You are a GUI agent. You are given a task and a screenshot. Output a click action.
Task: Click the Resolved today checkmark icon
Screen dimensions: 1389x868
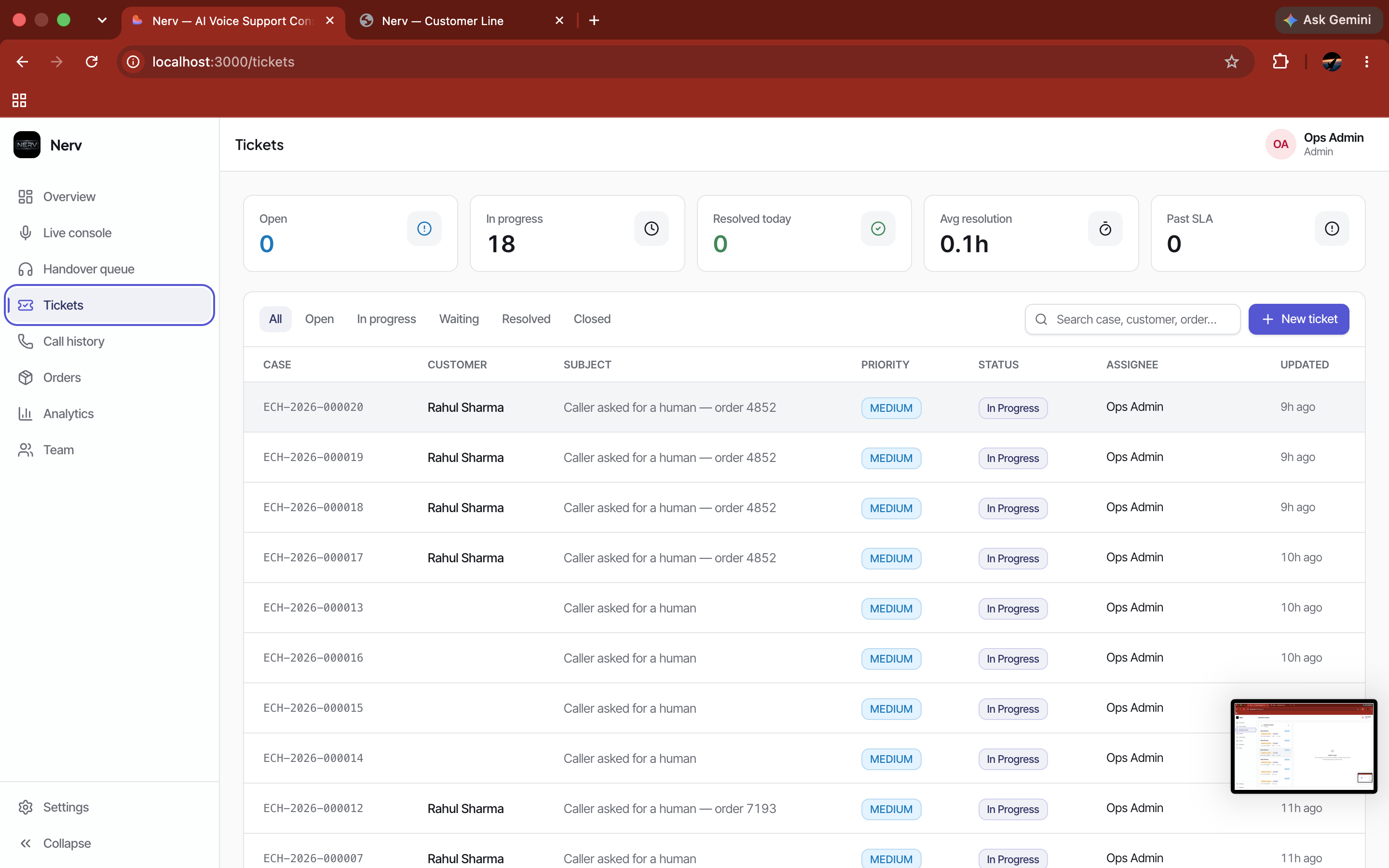pos(878,229)
